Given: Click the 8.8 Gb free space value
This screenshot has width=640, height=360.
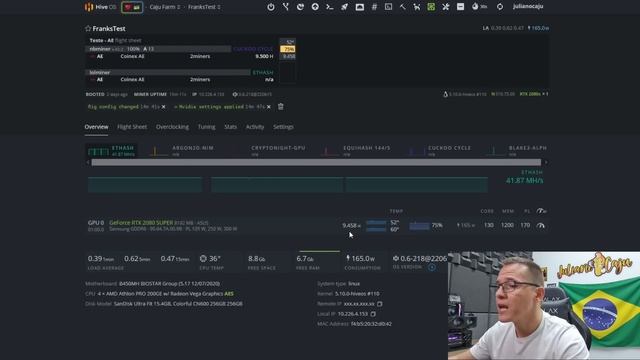Looking at the screenshot, I should pos(257,258).
